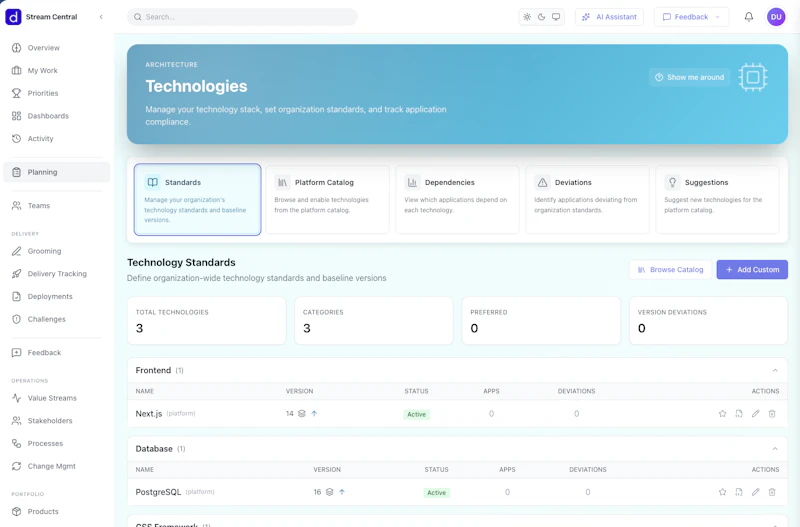Image resolution: width=800 pixels, height=527 pixels.
Task: Open notifications bell
Action: pos(748,17)
